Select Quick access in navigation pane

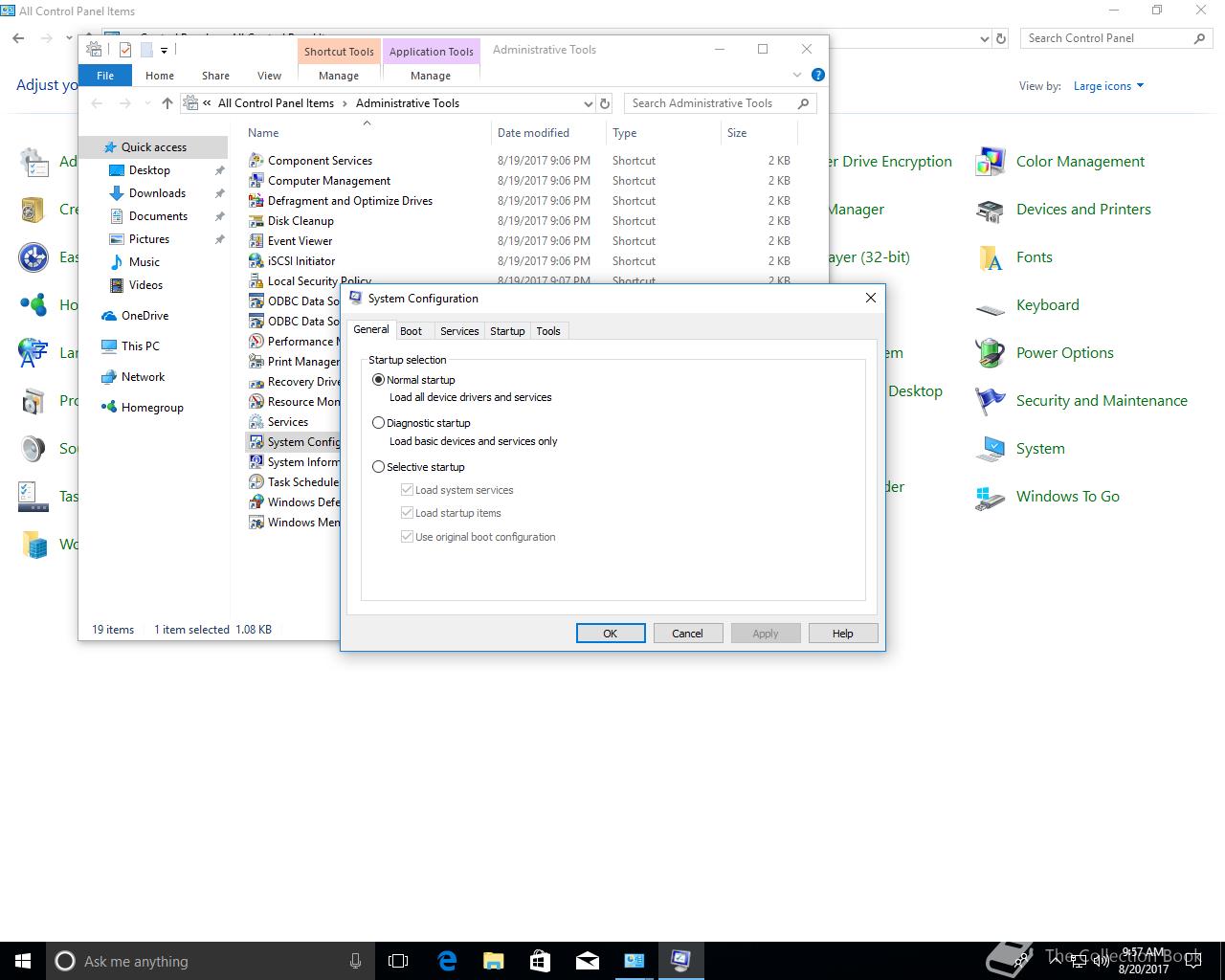pyautogui.click(x=153, y=147)
